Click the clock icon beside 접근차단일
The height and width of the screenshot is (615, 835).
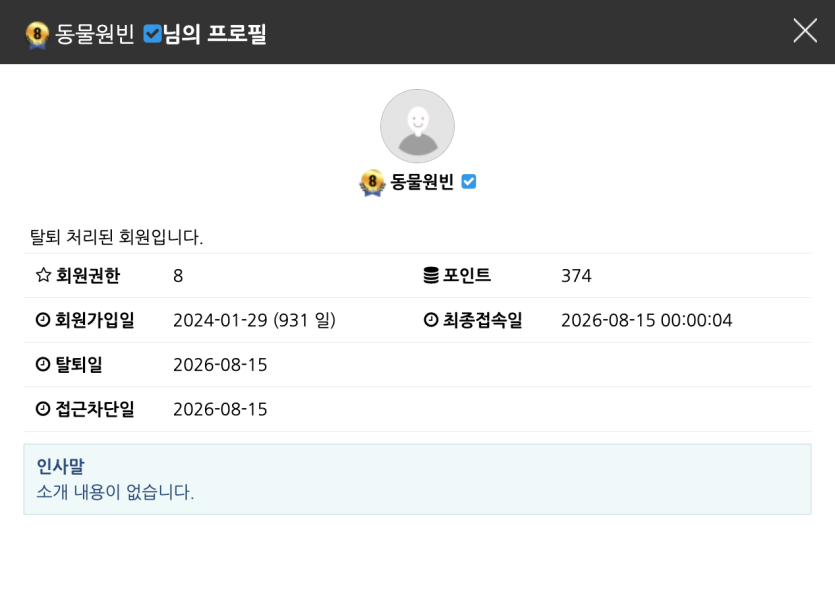tap(43, 408)
